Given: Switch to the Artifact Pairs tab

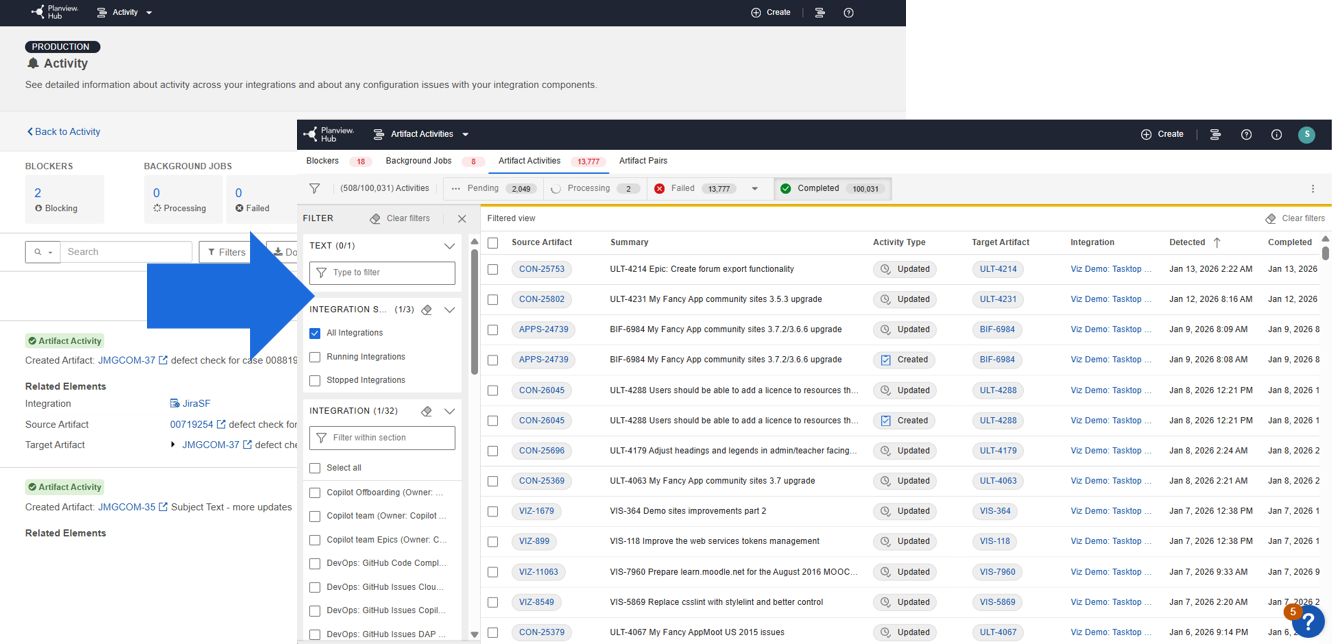Looking at the screenshot, I should [643, 161].
